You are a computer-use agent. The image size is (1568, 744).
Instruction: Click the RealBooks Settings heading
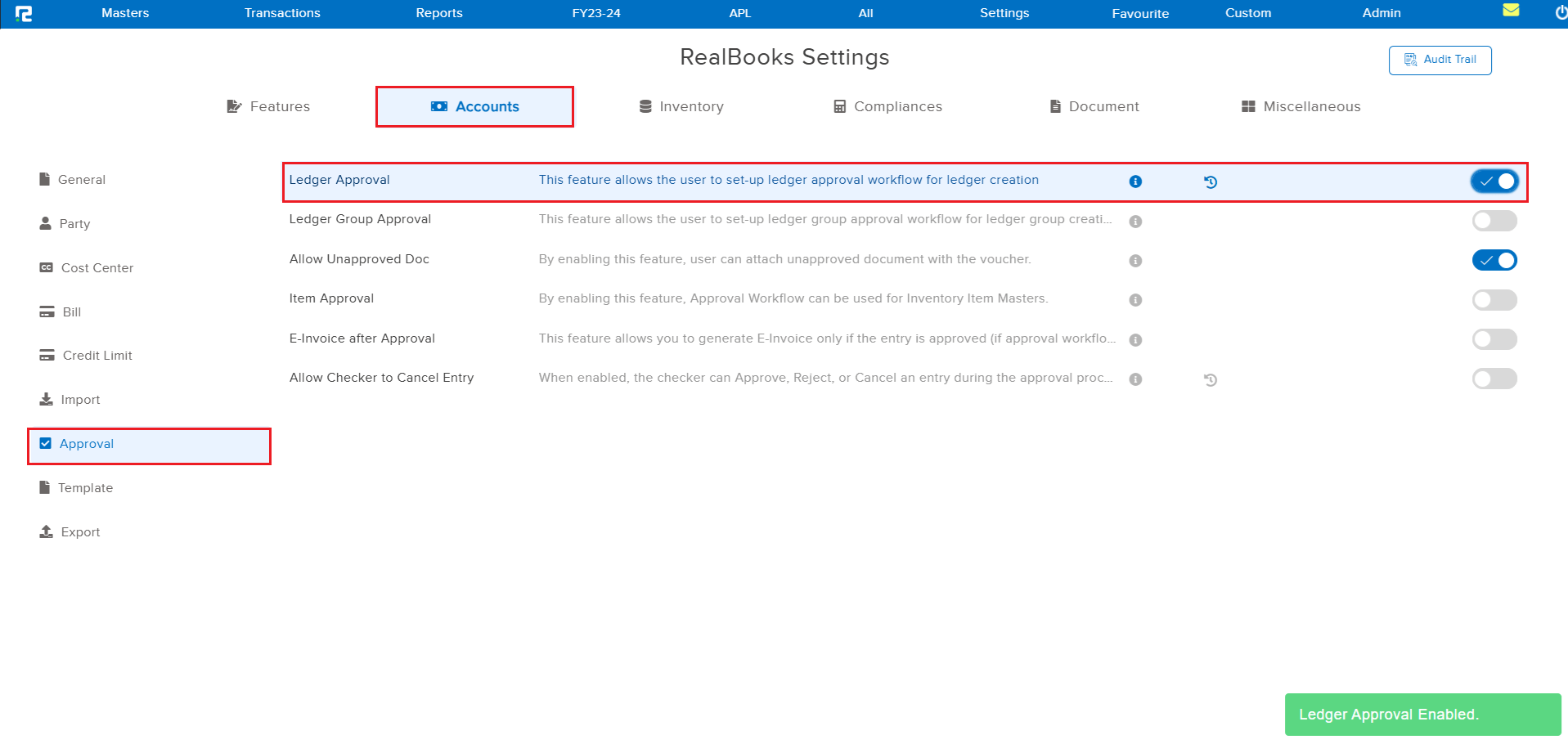tap(784, 57)
